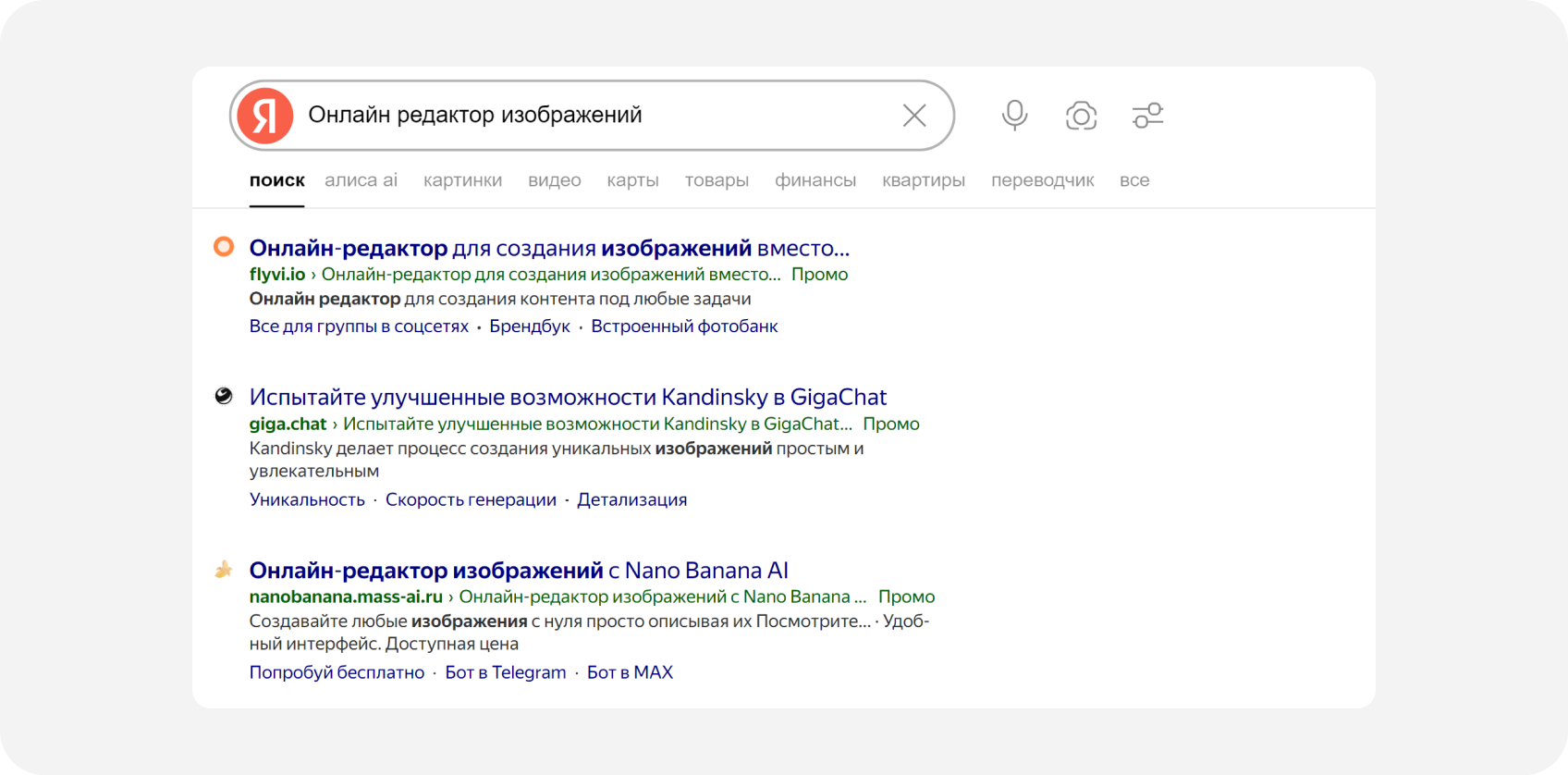
Task: Go to the «видео» tab
Action: click(554, 180)
